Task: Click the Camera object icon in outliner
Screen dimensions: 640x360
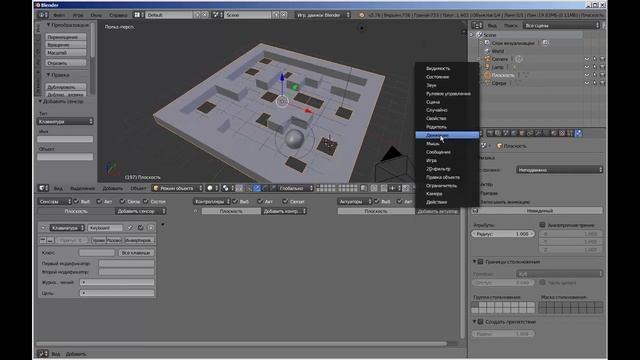Action: (x=487, y=59)
